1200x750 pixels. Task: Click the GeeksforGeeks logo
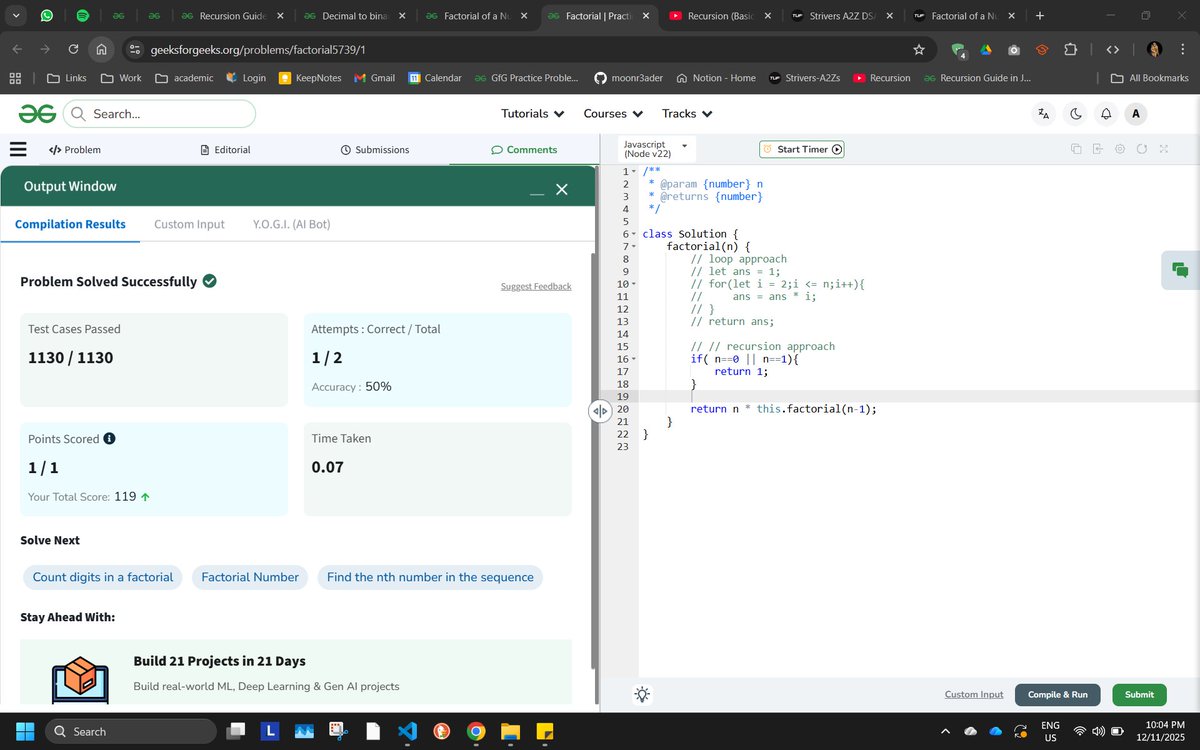tap(37, 114)
